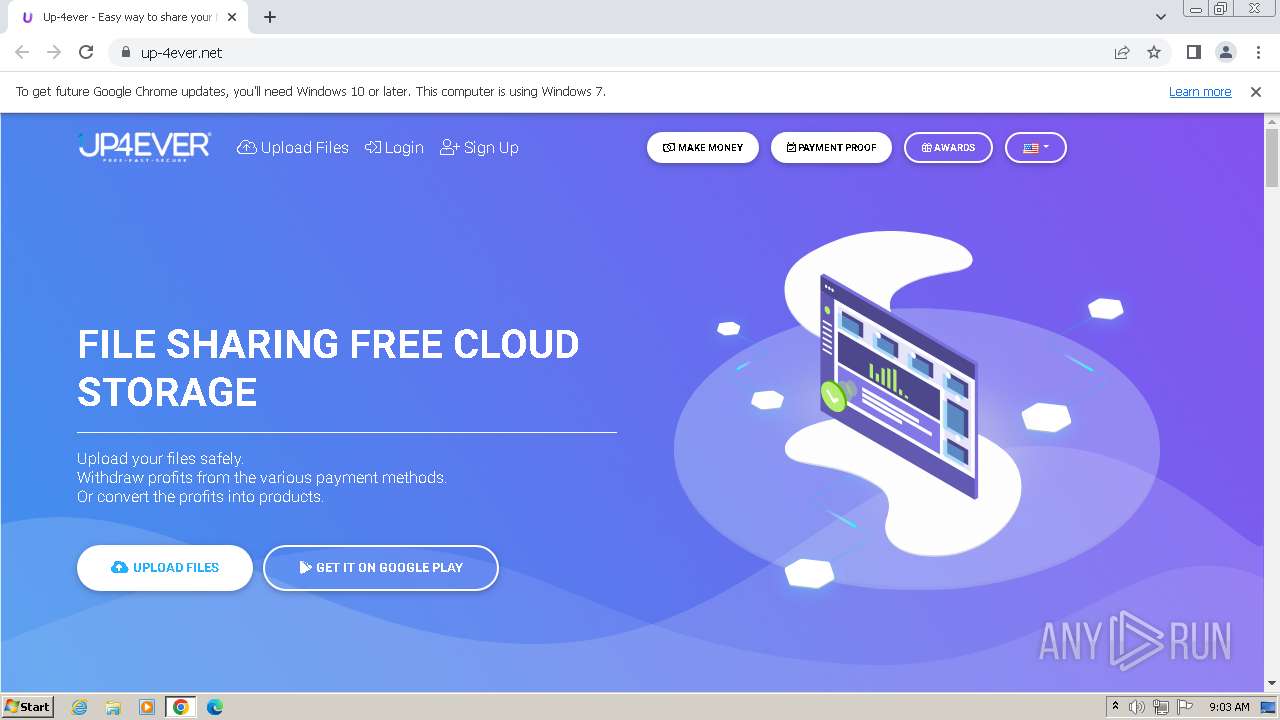Switch to Chrome in the taskbar

(x=181, y=707)
